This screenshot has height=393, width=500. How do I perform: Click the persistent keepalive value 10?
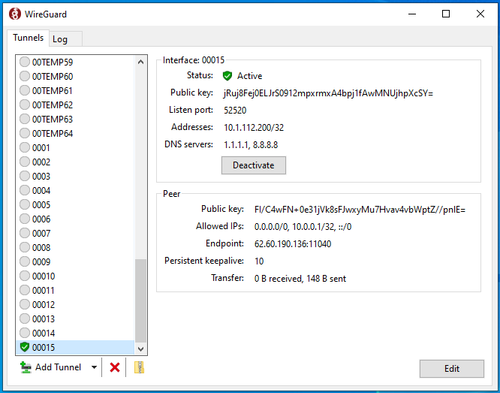[259, 261]
